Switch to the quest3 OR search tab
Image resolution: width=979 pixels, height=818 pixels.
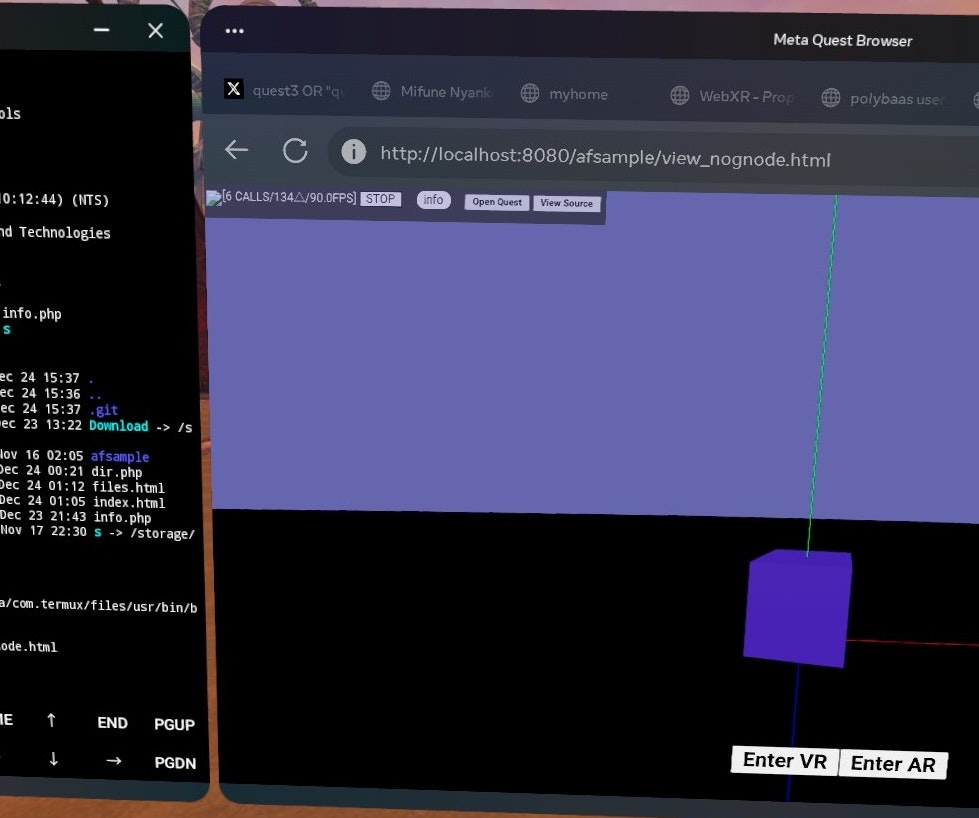[283, 90]
